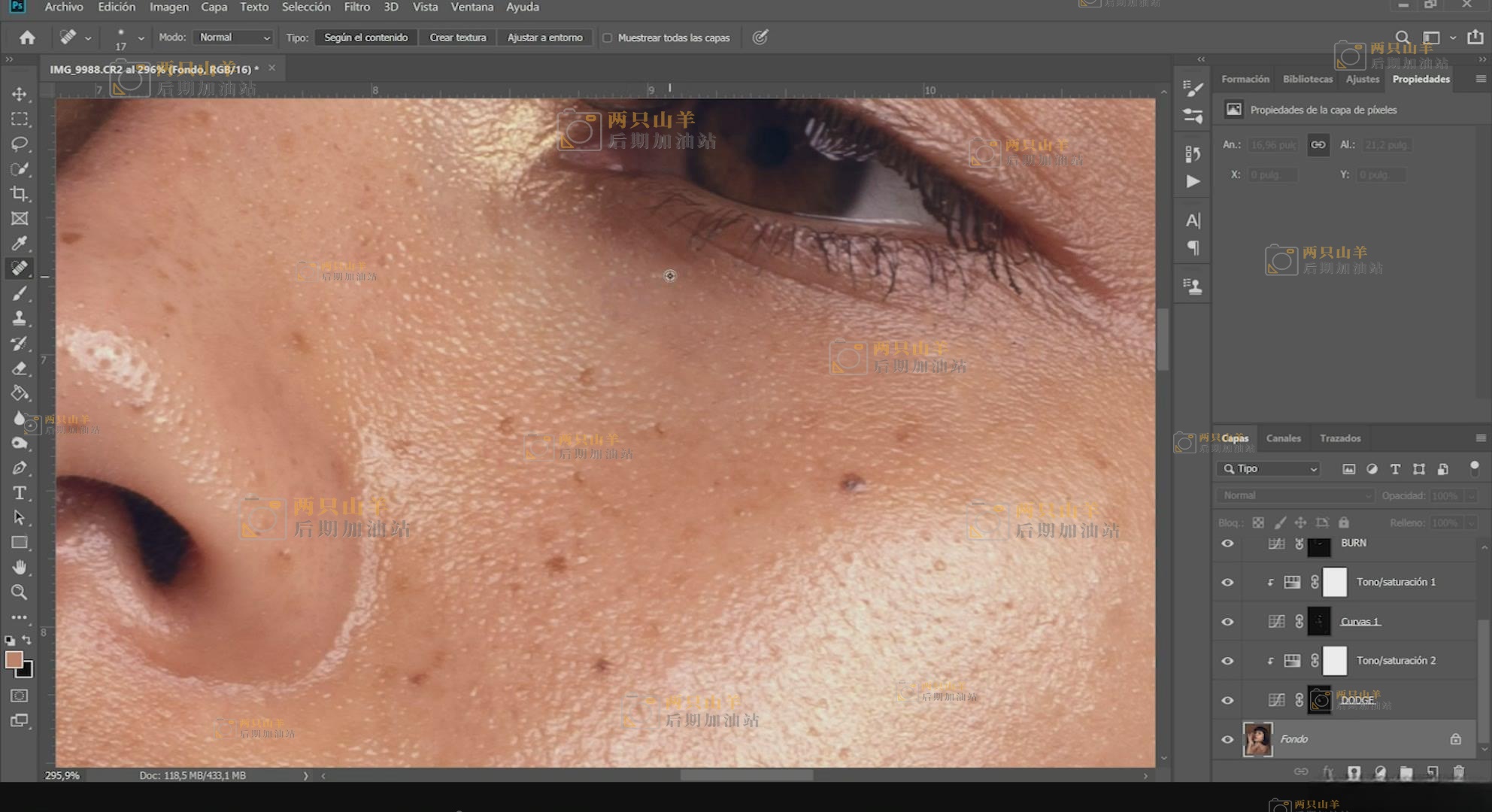Switch to the Canales tab

pos(1283,438)
